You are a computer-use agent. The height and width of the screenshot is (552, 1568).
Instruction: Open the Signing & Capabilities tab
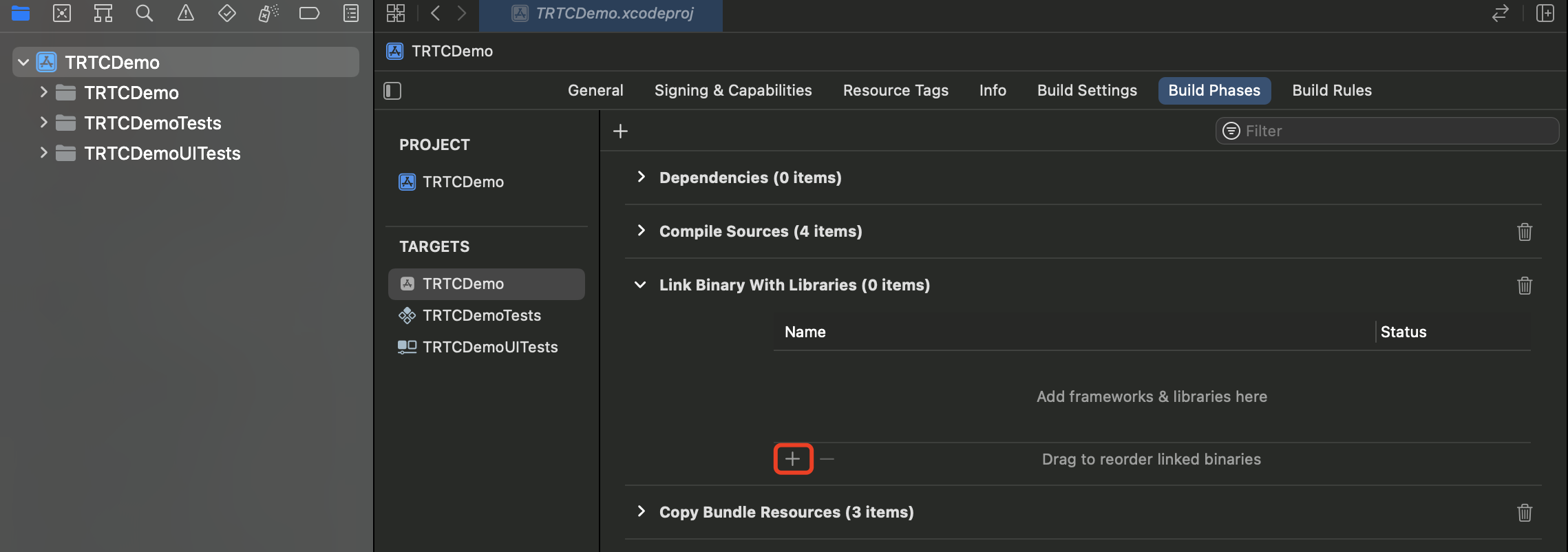click(x=733, y=91)
